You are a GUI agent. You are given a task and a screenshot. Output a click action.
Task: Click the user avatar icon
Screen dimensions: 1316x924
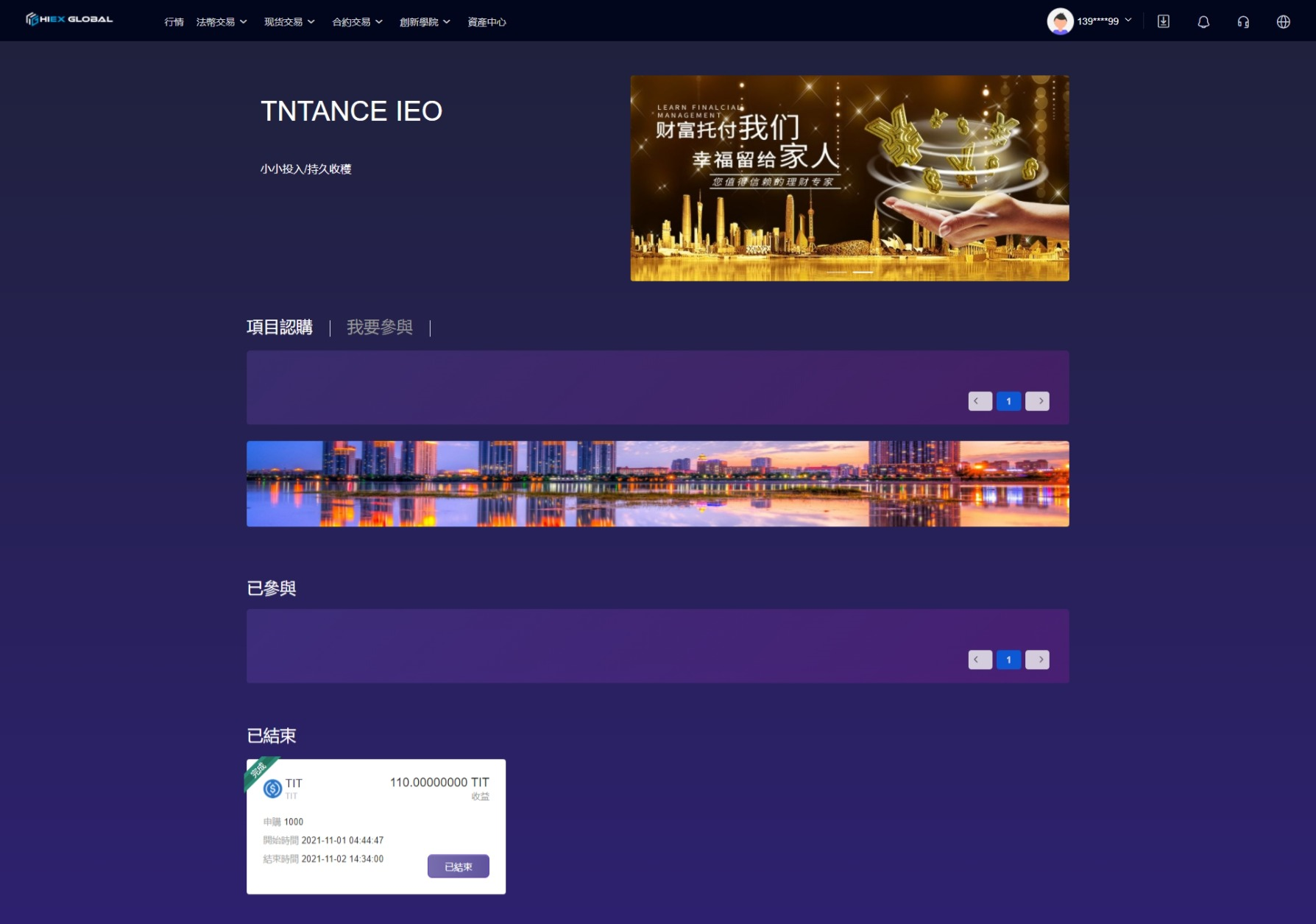pos(1060,21)
